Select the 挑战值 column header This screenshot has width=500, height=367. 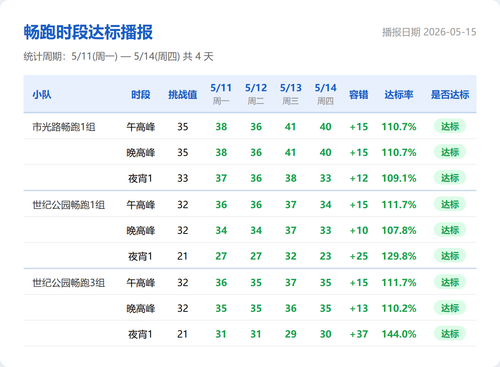click(x=183, y=95)
